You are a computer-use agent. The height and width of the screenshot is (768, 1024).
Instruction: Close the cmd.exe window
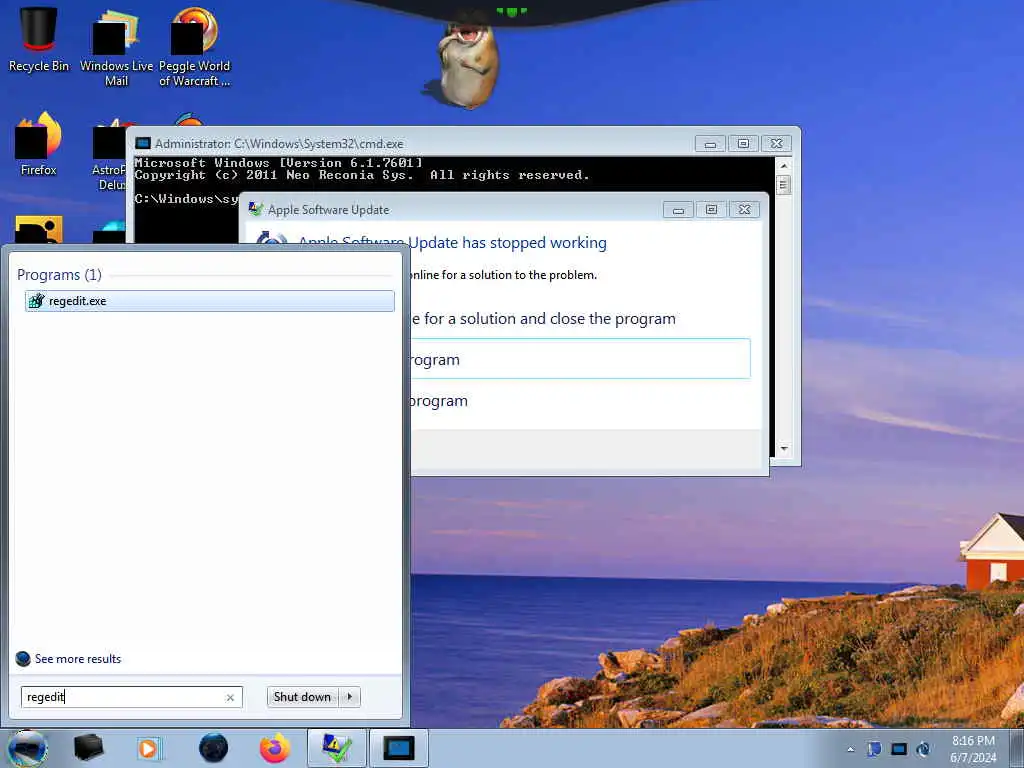click(776, 144)
